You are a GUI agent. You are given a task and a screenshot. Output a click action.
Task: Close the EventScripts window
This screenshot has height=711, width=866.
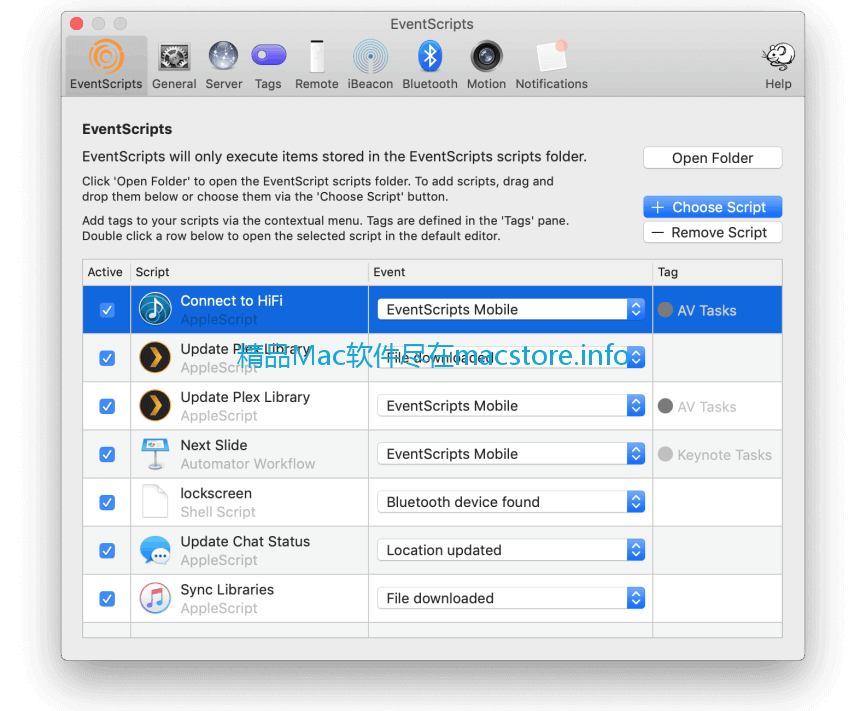tap(77, 23)
